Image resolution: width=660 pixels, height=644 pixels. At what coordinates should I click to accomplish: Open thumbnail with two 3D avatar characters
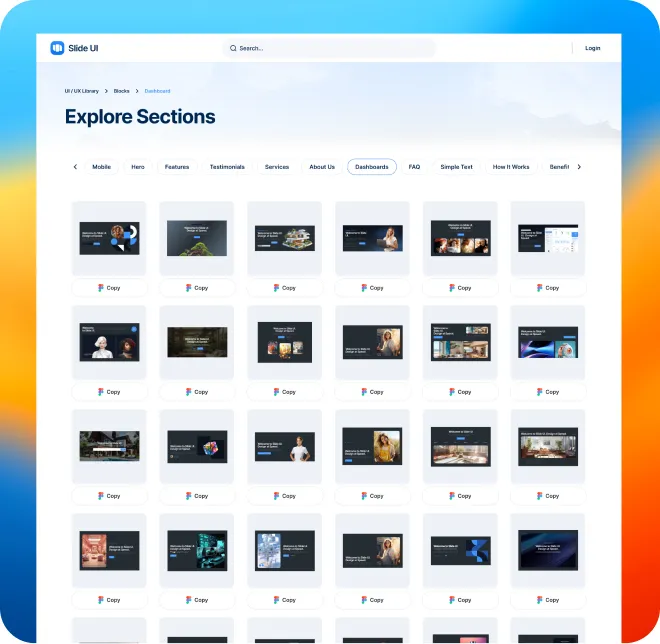click(109, 342)
